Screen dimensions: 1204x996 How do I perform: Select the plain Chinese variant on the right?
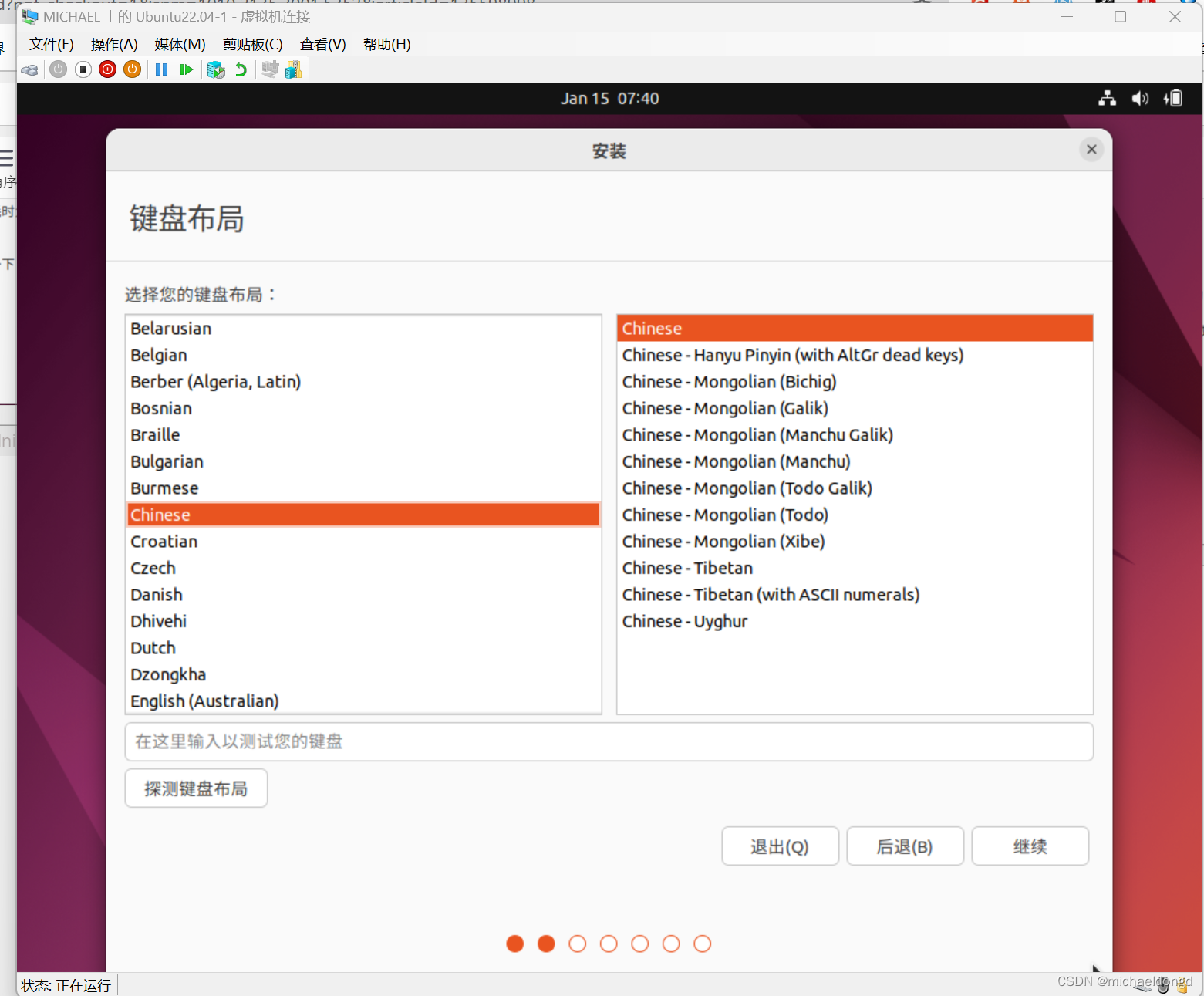[x=855, y=329]
